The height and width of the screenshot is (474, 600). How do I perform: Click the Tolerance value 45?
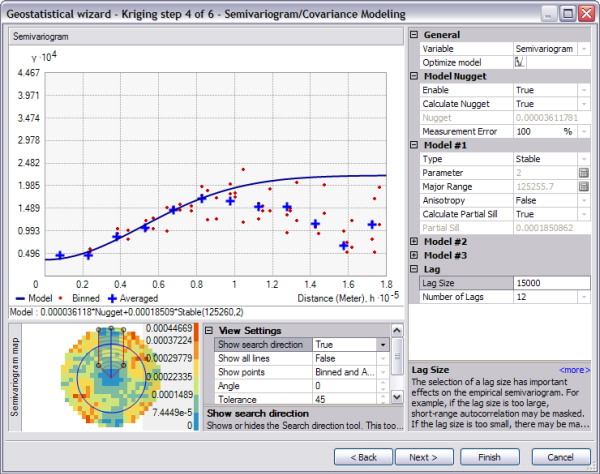pyautogui.click(x=320, y=399)
